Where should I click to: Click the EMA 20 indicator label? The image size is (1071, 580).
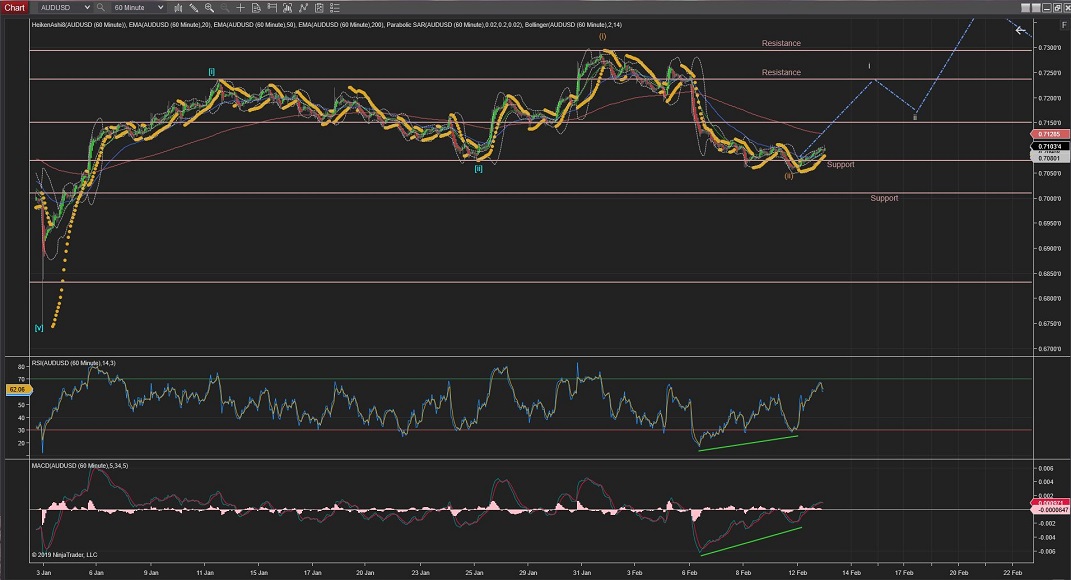170,25
